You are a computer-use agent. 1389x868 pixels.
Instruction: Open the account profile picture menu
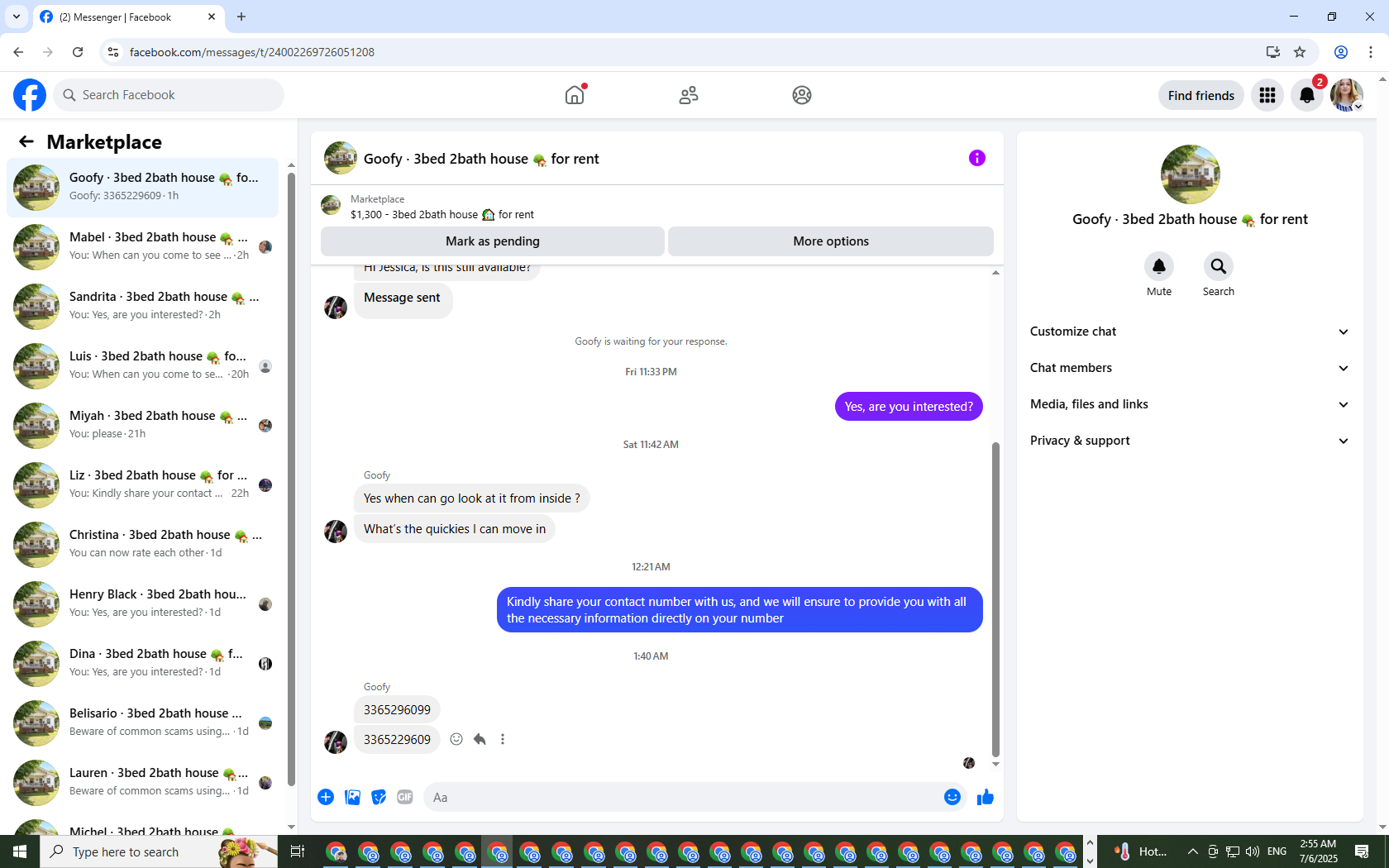pyautogui.click(x=1347, y=95)
